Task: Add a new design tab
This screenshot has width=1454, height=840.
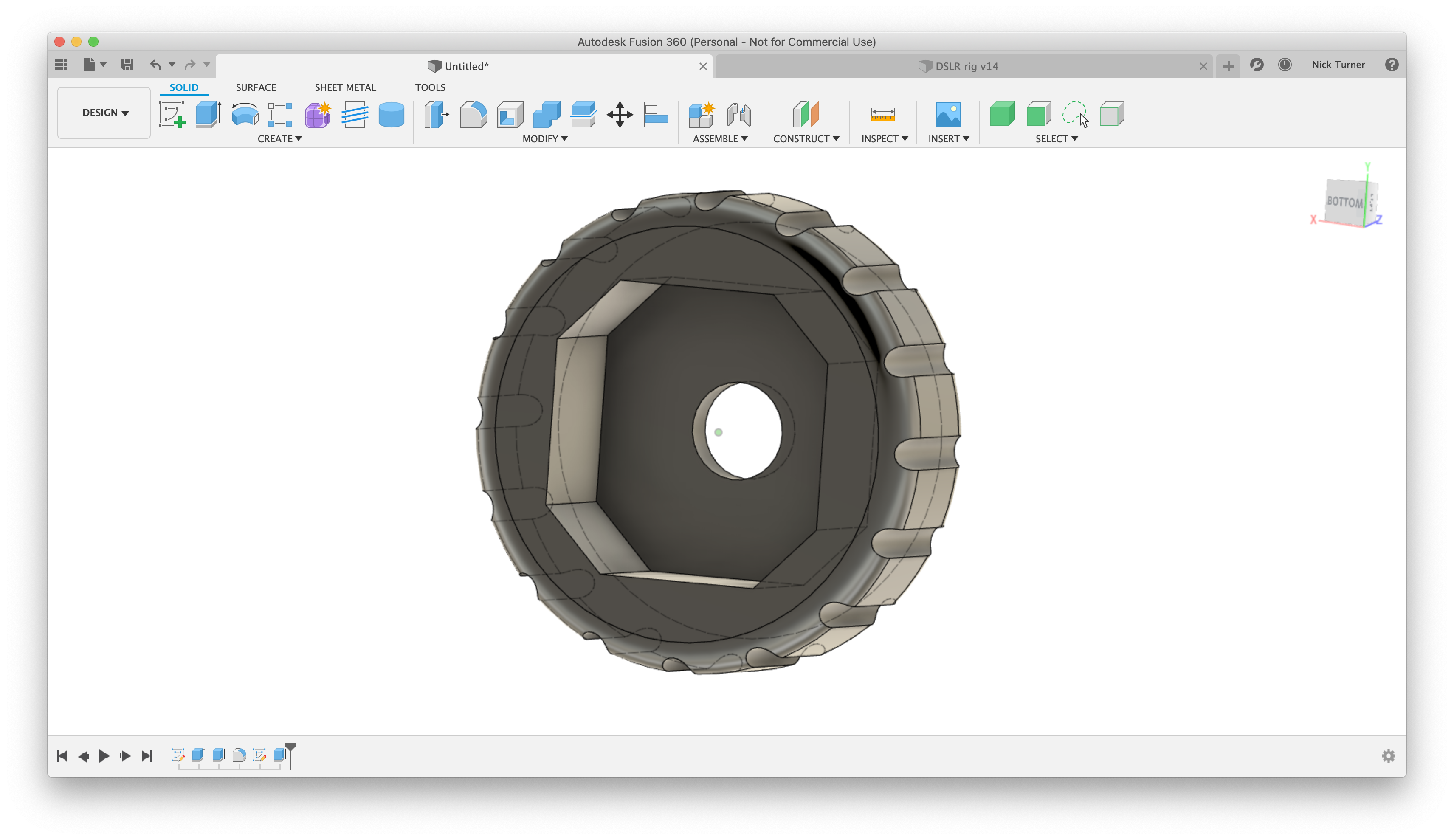Action: (x=1228, y=66)
